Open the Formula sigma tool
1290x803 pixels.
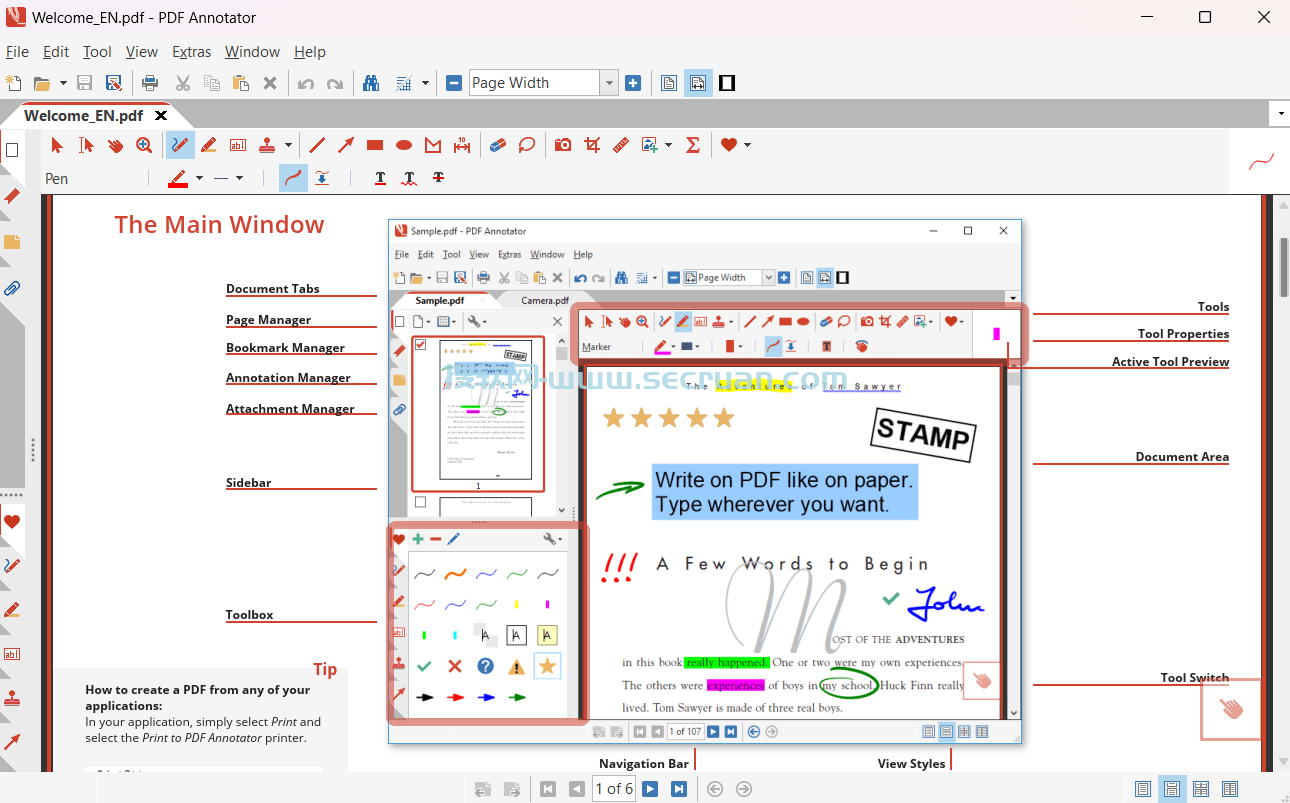click(693, 145)
